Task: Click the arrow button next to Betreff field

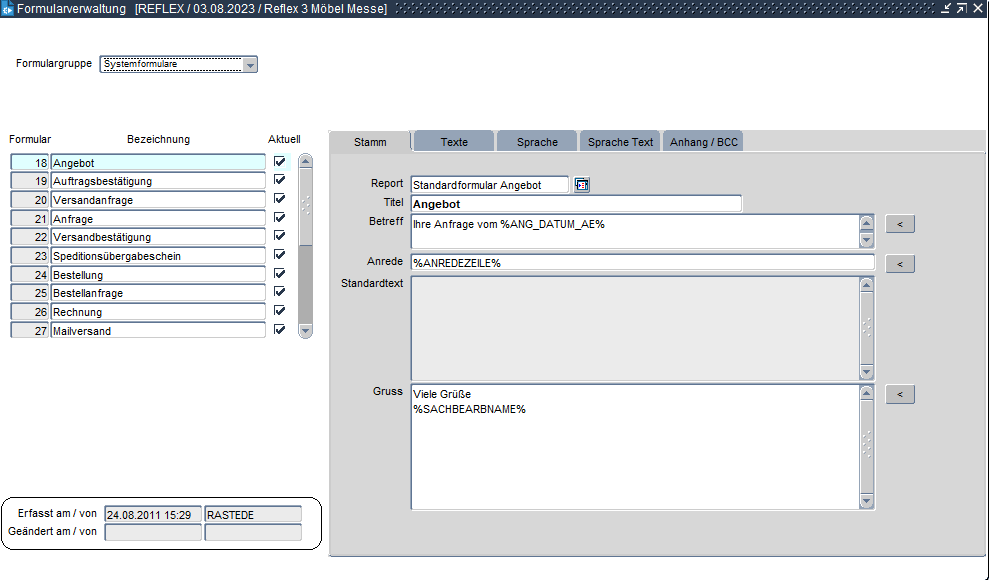Action: coord(900,224)
